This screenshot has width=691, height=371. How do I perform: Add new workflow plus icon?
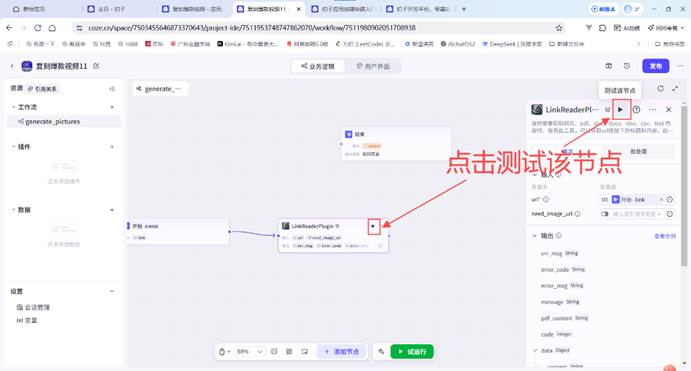pyautogui.click(x=112, y=107)
